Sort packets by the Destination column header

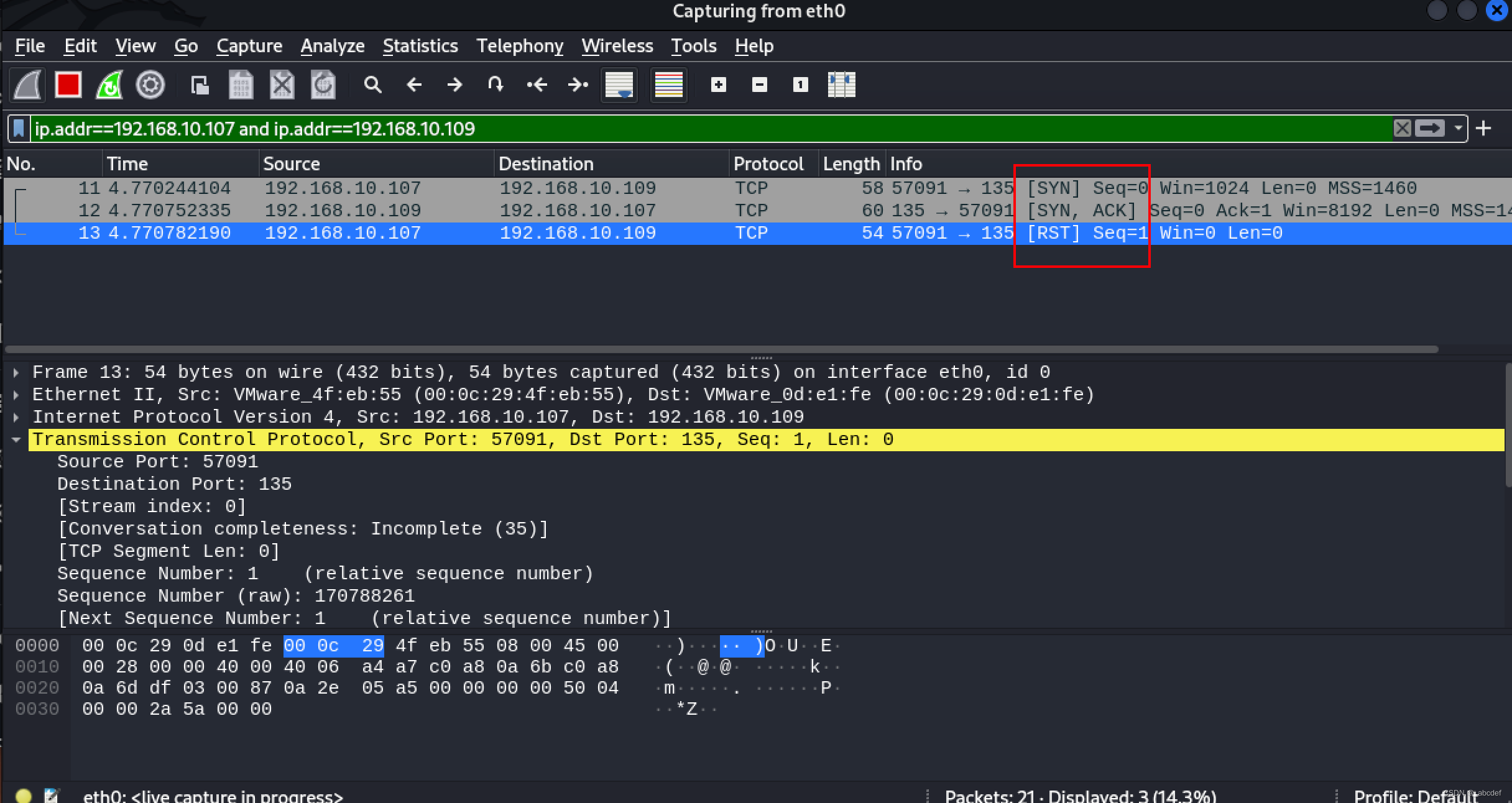(x=611, y=163)
